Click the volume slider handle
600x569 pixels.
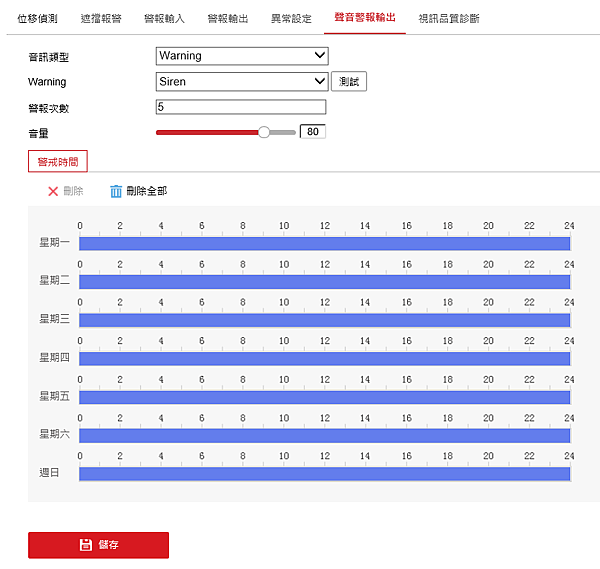264,132
